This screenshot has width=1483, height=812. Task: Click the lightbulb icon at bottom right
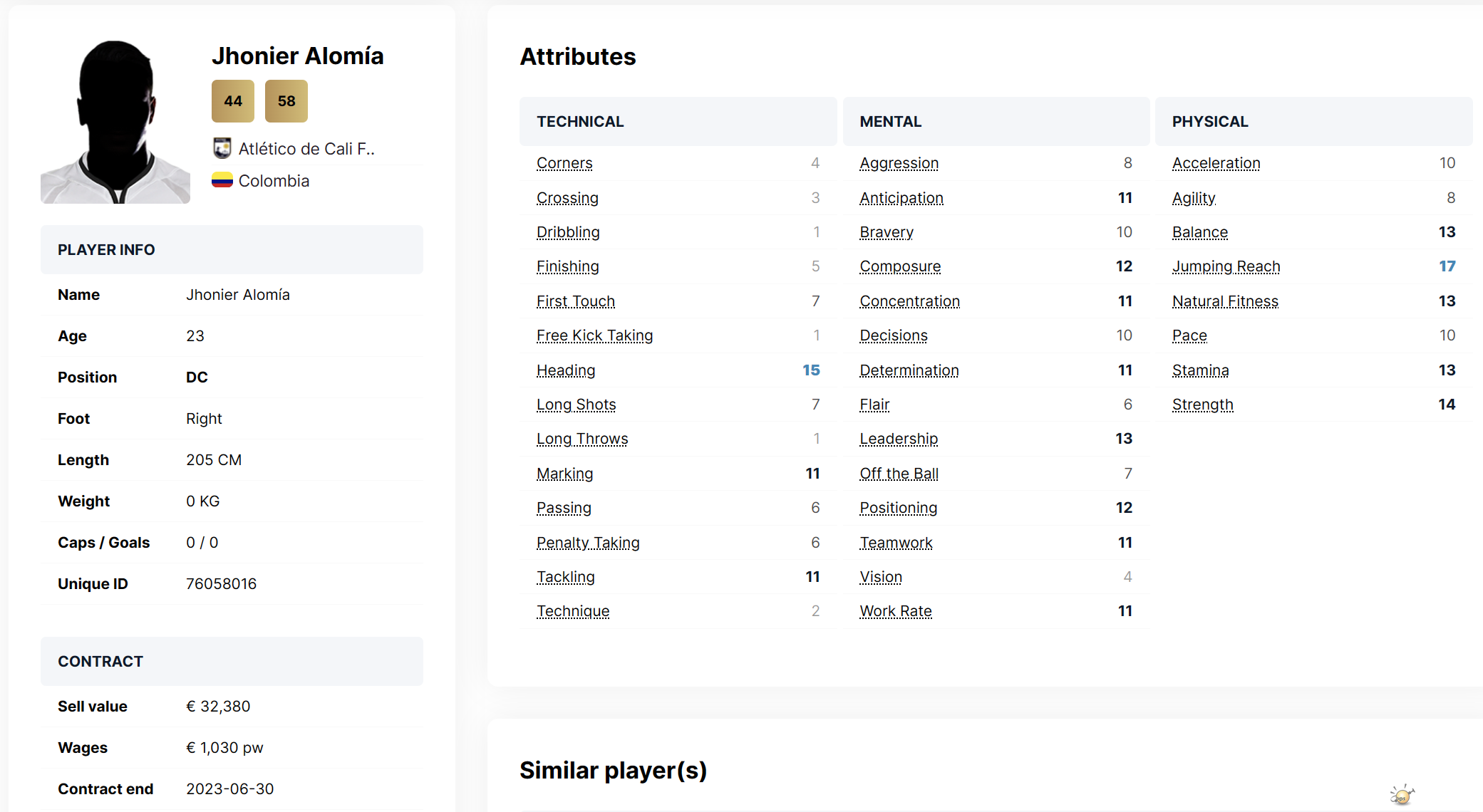point(1401,794)
